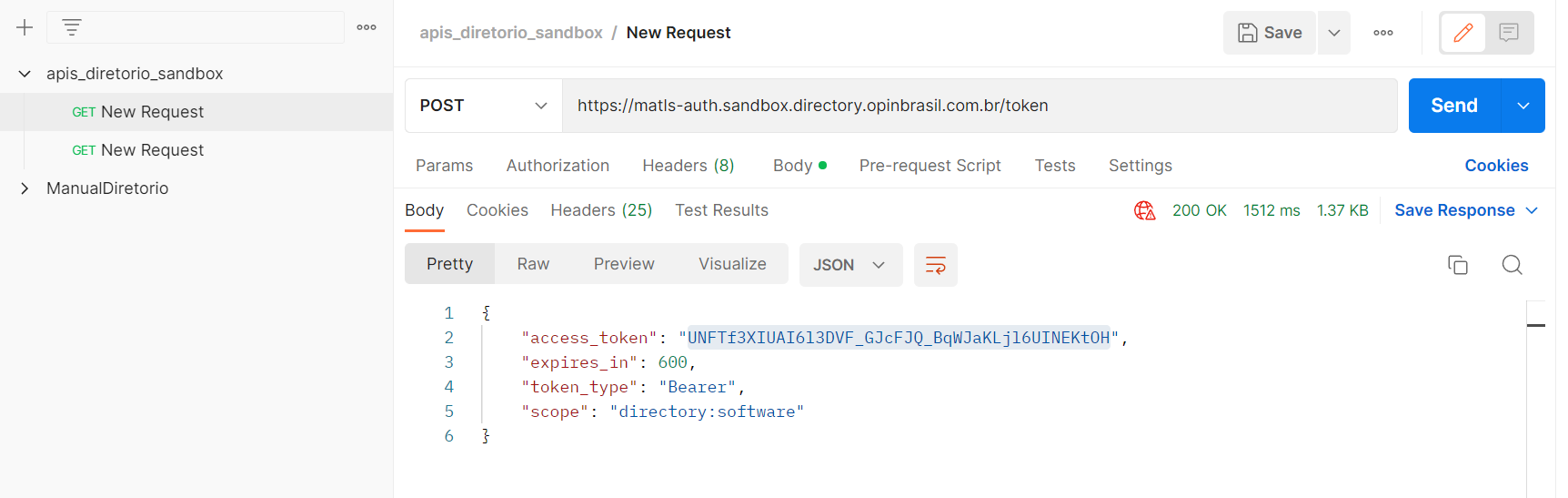This screenshot has width=1568, height=498.
Task: Open the request Body tab
Action: pos(799,166)
